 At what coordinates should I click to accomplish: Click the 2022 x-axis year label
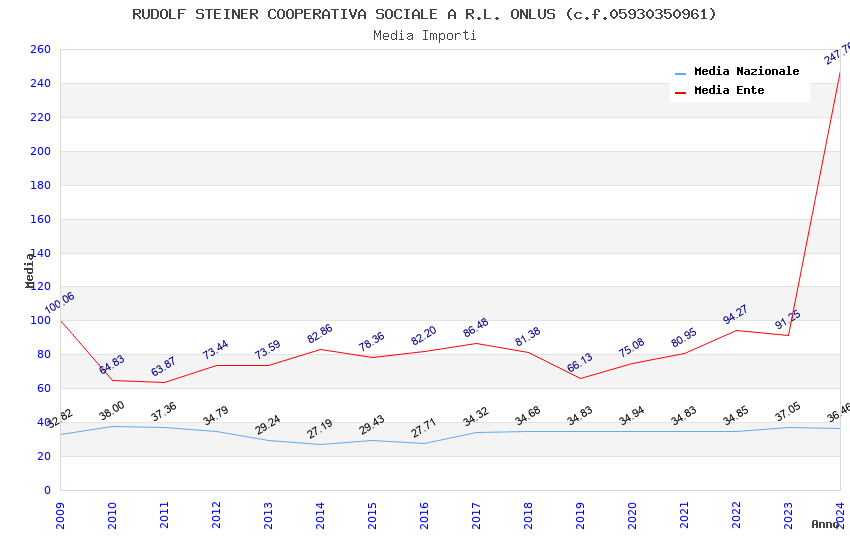(x=737, y=515)
